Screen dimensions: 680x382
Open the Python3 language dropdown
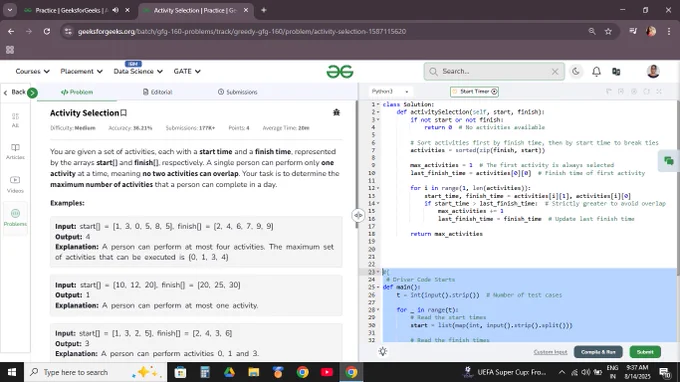(x=390, y=91)
